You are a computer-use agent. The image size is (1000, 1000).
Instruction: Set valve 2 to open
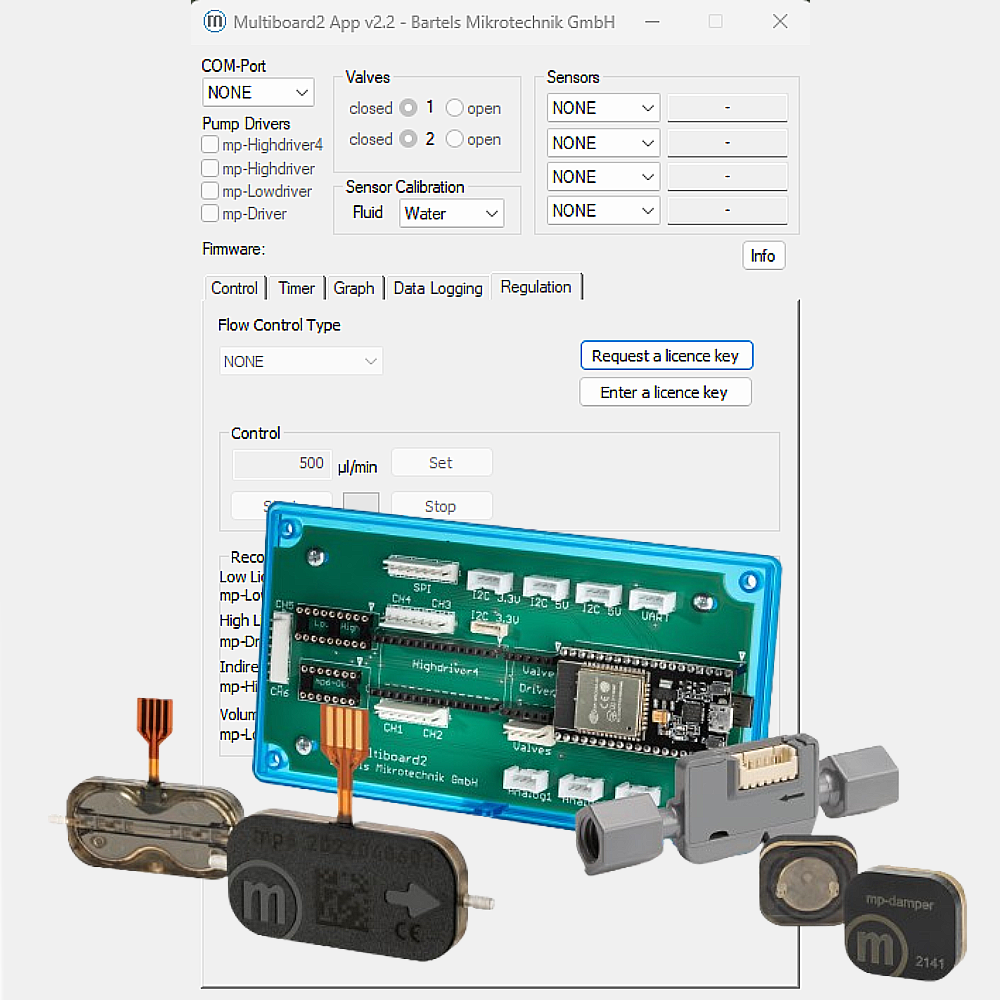[x=454, y=138]
